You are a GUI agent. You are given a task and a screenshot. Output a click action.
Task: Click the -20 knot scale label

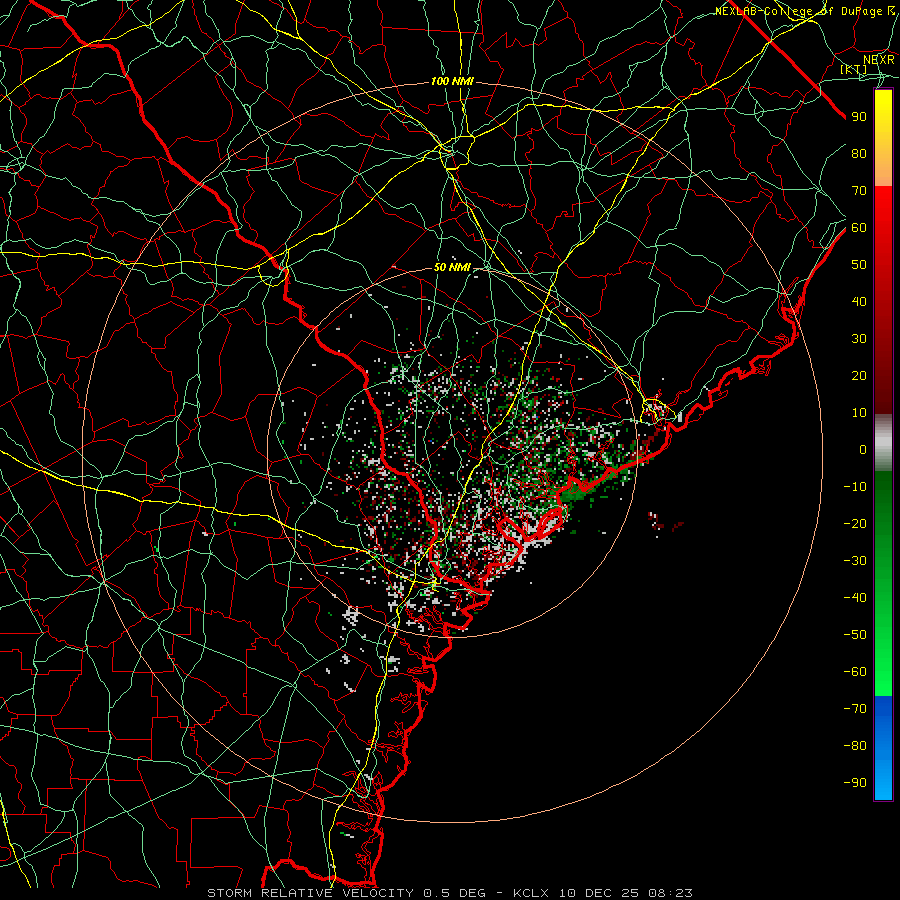pyautogui.click(x=855, y=523)
